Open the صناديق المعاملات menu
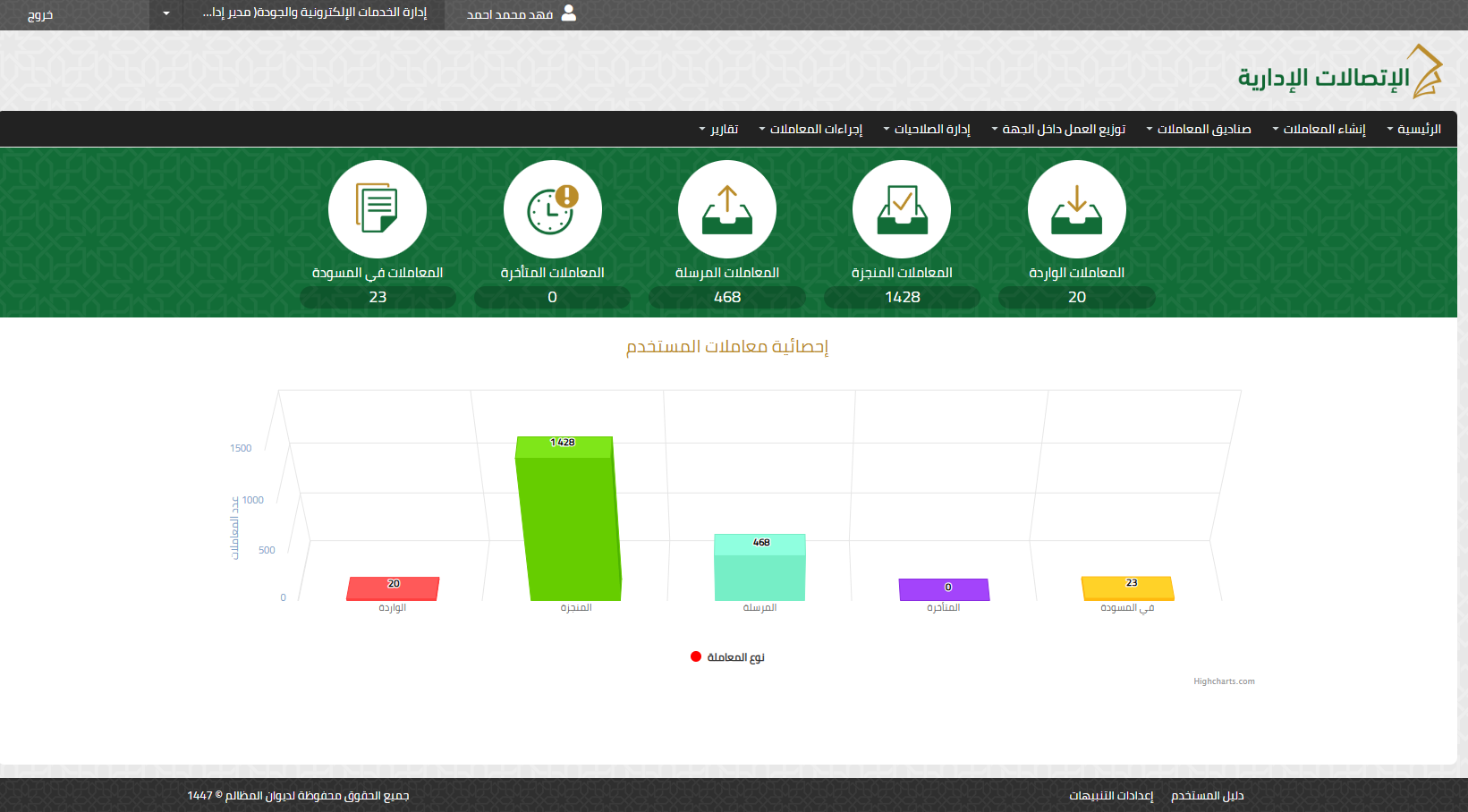 1199,130
